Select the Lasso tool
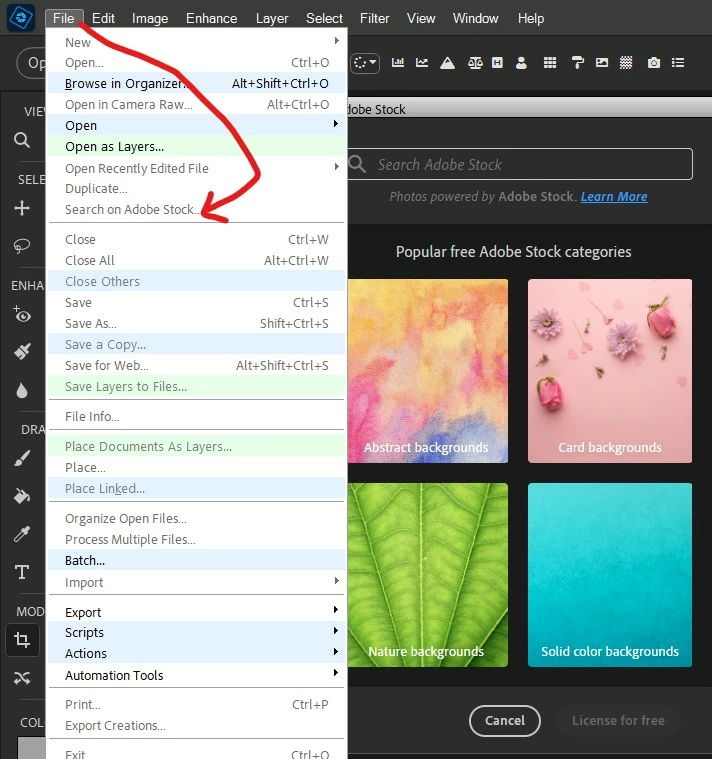Image resolution: width=712 pixels, height=759 pixels. (x=22, y=246)
